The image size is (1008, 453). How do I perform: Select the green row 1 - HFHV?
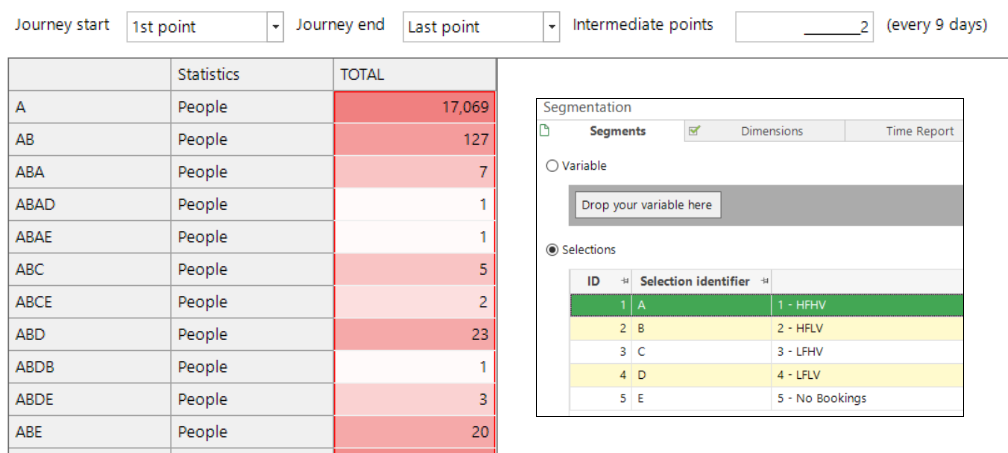(x=766, y=305)
